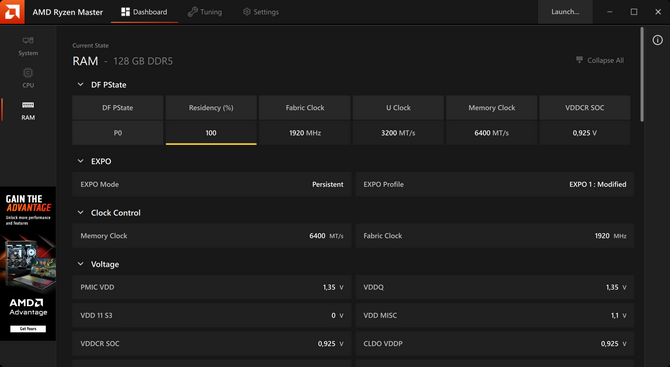Collapse the DF PState section

(80, 85)
